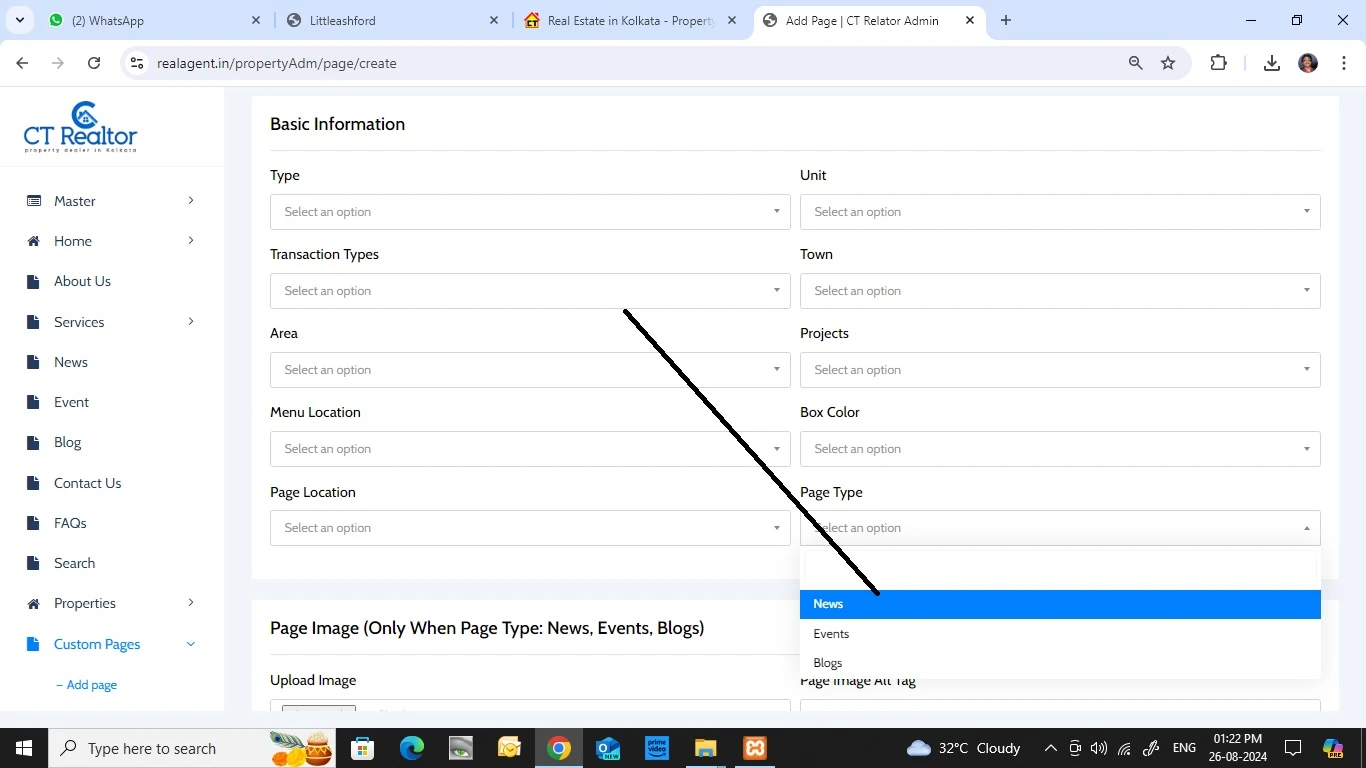Switch to the WhatsApp browser tab
1366x768 pixels.
tap(150, 21)
